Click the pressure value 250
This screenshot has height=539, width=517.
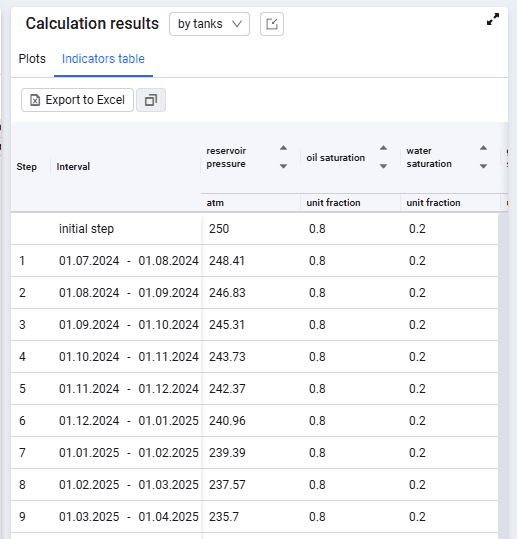[219, 229]
